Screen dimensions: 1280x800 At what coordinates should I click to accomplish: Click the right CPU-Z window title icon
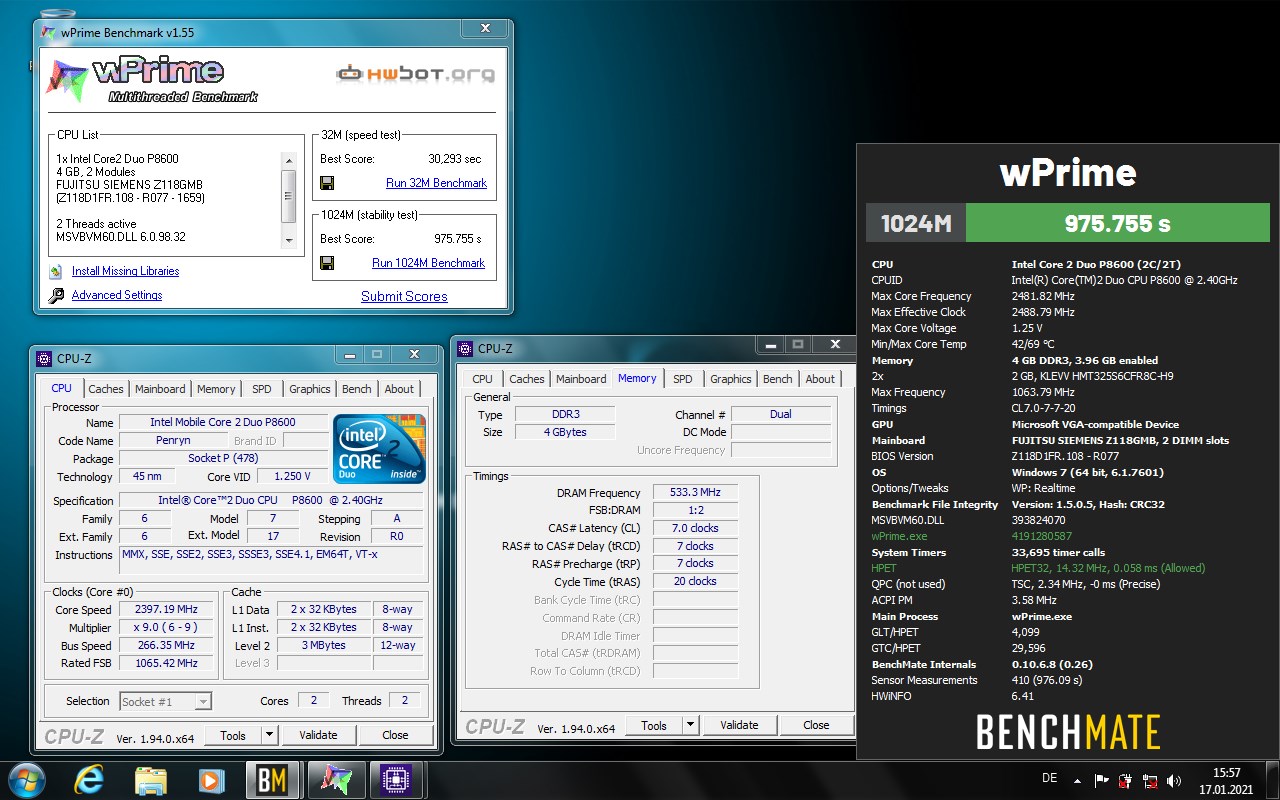tap(465, 348)
